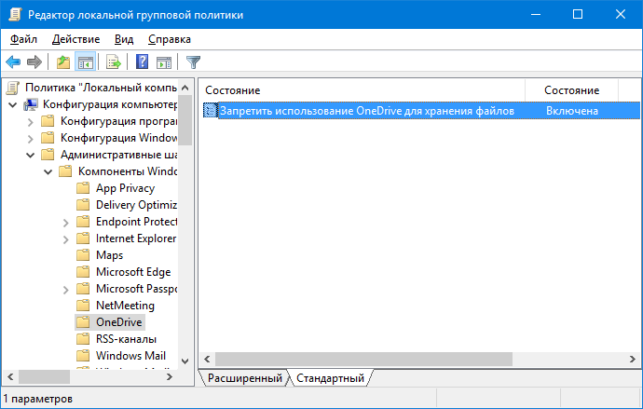Viewport: 643px width, 409px height.
Task: Switch to the Расширенный tab
Action: click(245, 378)
